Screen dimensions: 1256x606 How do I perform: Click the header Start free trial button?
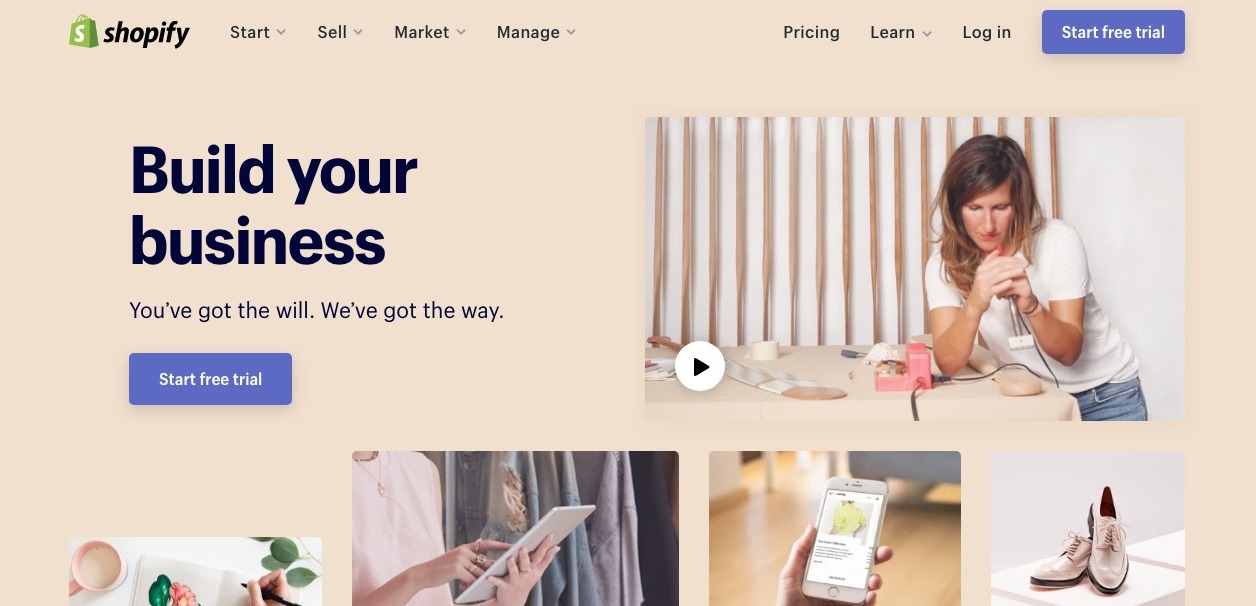click(1113, 32)
